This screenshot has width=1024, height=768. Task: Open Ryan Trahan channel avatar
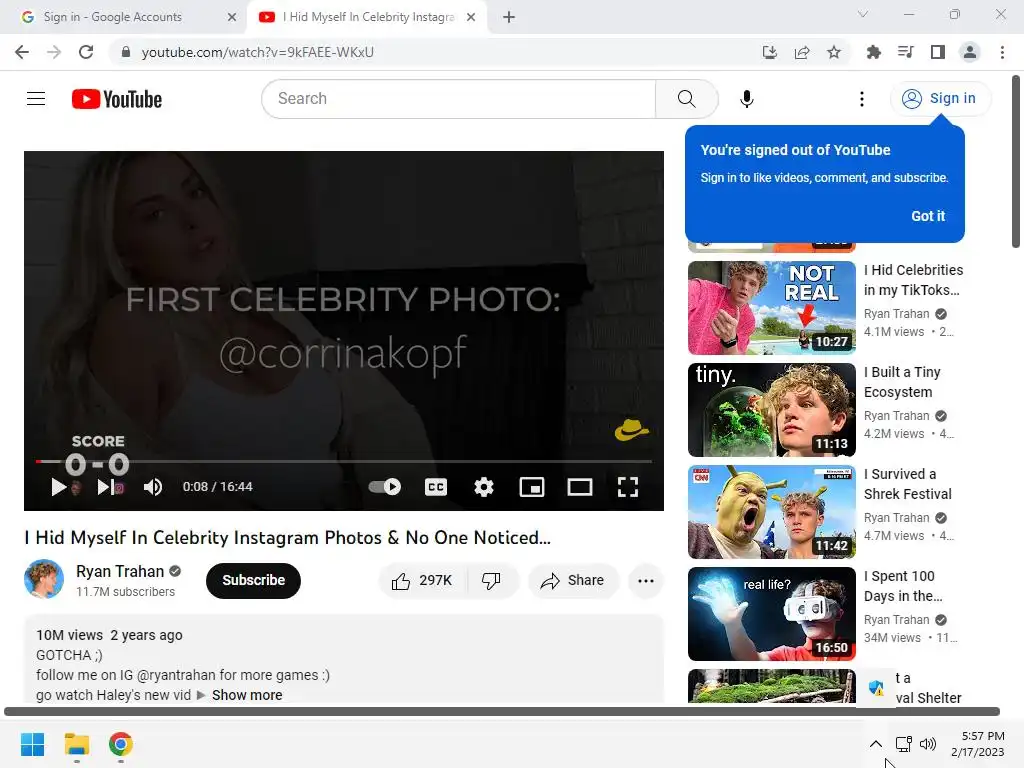tap(44, 579)
